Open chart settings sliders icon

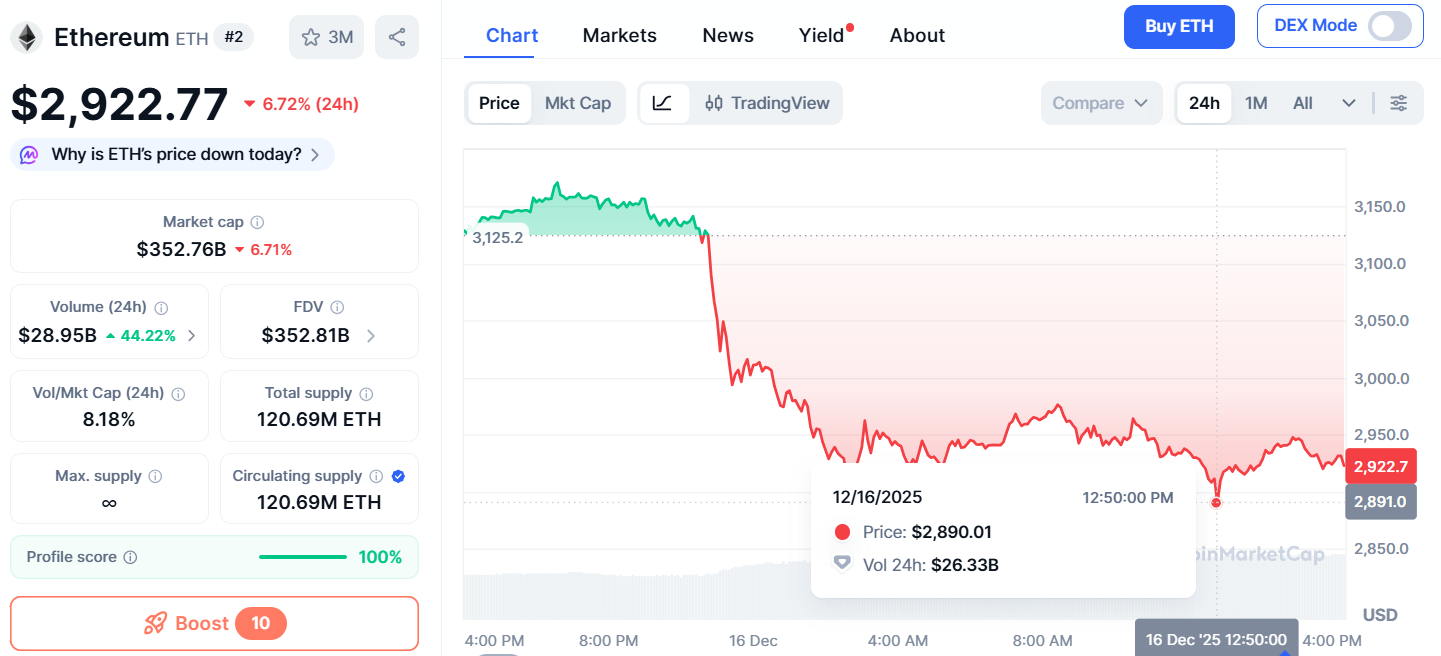click(x=1398, y=103)
